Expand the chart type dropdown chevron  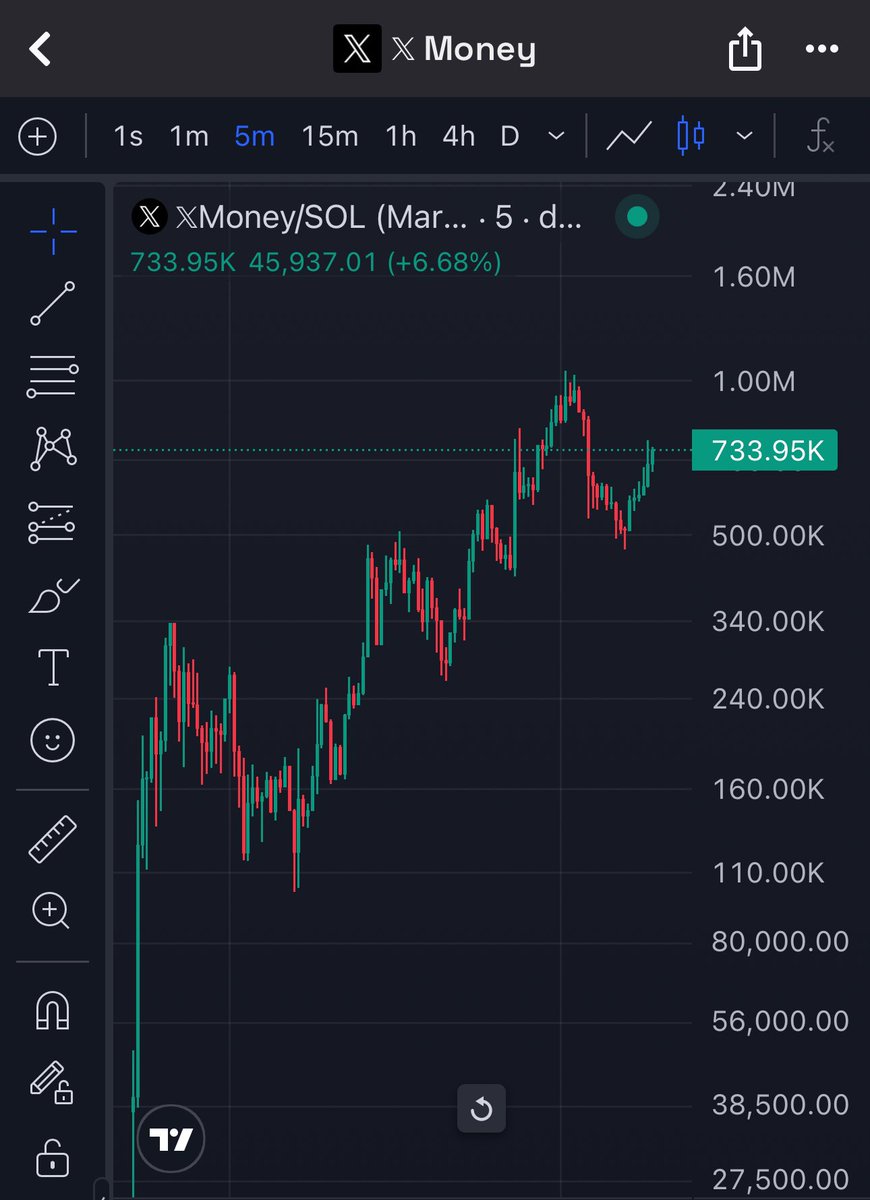coord(744,136)
